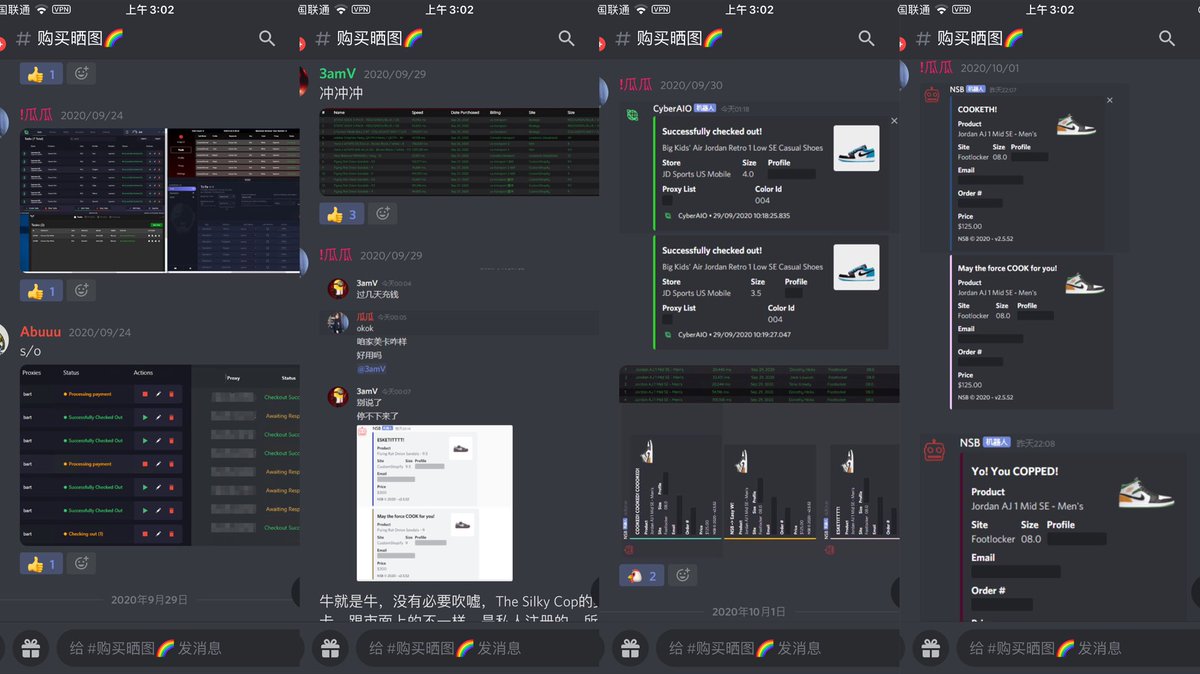
Task: Open Abuuu's user profile from username
Action: 40,332
